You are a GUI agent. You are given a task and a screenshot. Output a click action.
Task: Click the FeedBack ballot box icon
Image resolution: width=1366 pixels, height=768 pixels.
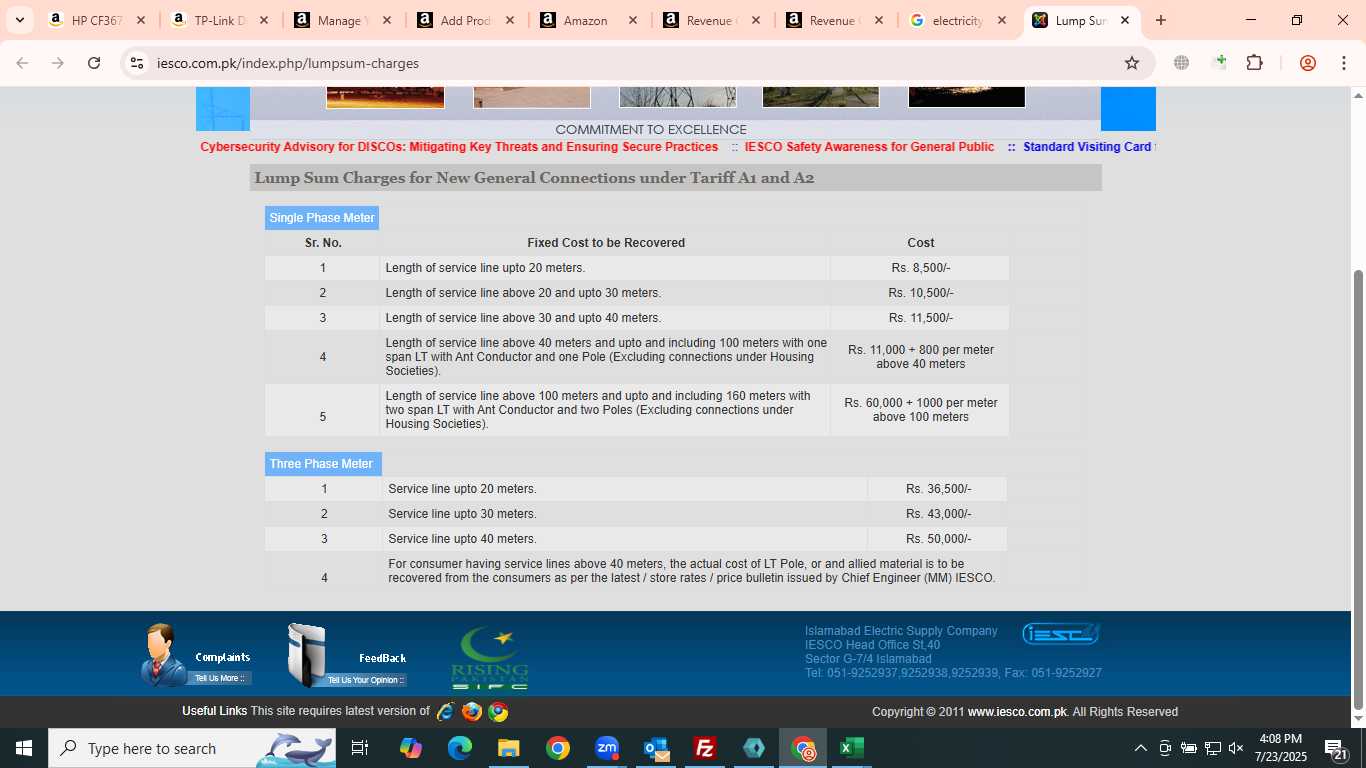[x=306, y=655]
